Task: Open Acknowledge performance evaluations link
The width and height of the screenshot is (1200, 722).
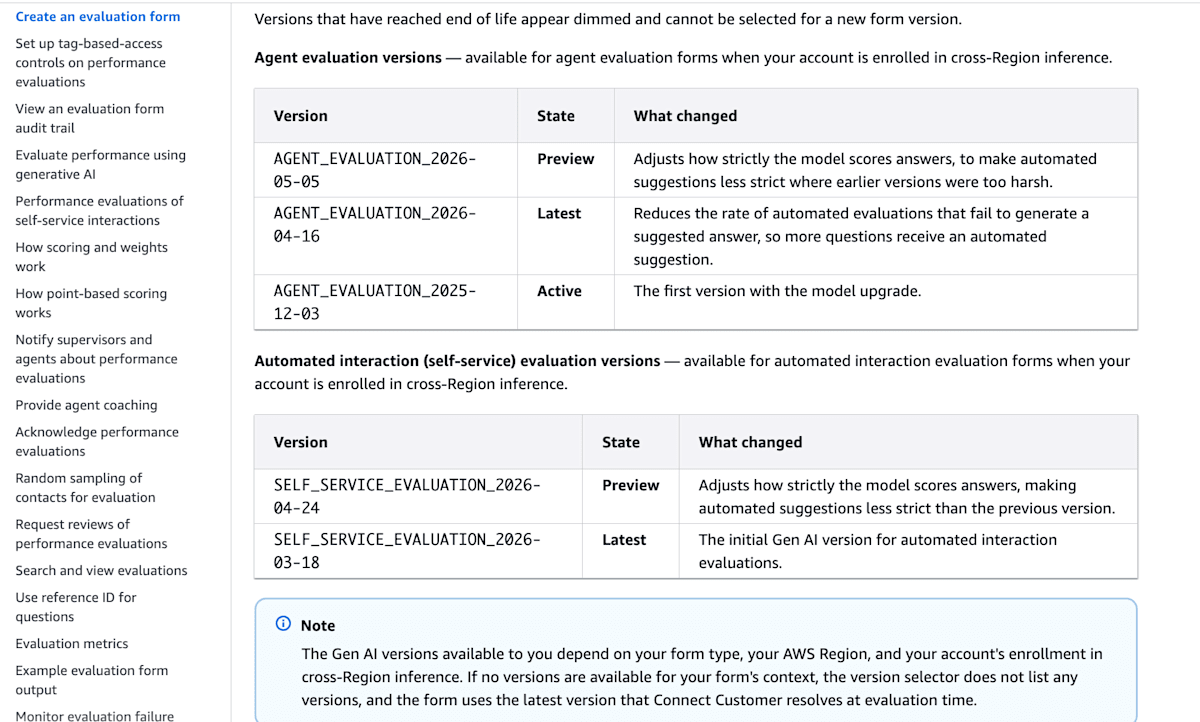Action: pyautogui.click(x=97, y=441)
